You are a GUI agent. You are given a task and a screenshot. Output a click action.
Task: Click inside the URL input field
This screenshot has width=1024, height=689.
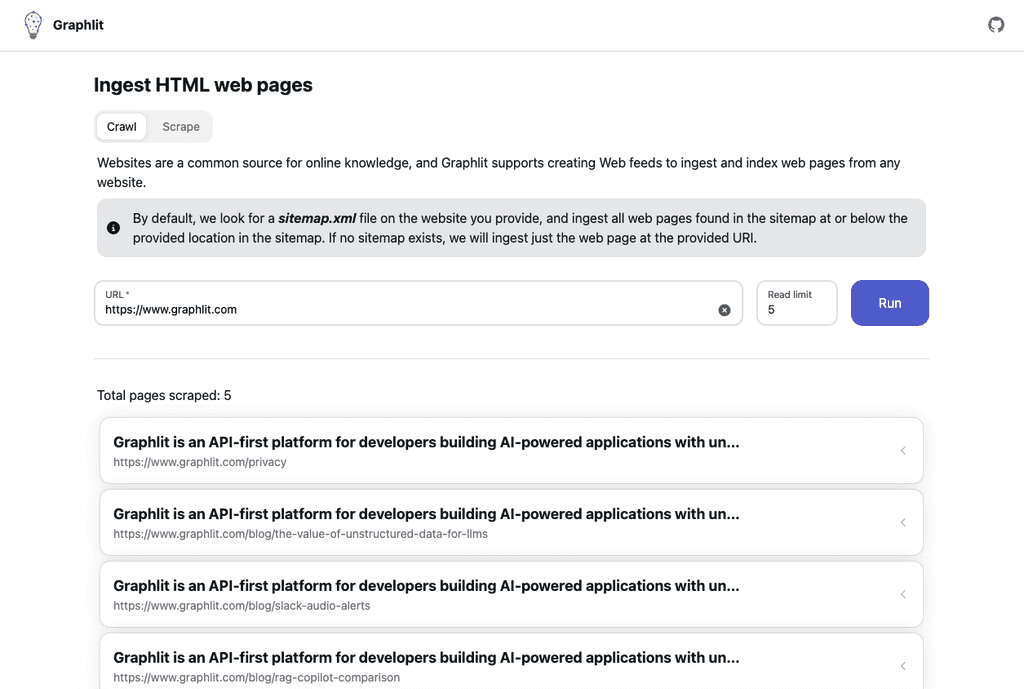pyautogui.click(x=400, y=310)
